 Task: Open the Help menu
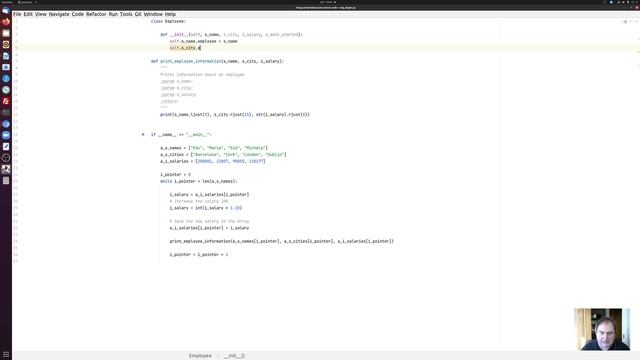click(x=170, y=14)
